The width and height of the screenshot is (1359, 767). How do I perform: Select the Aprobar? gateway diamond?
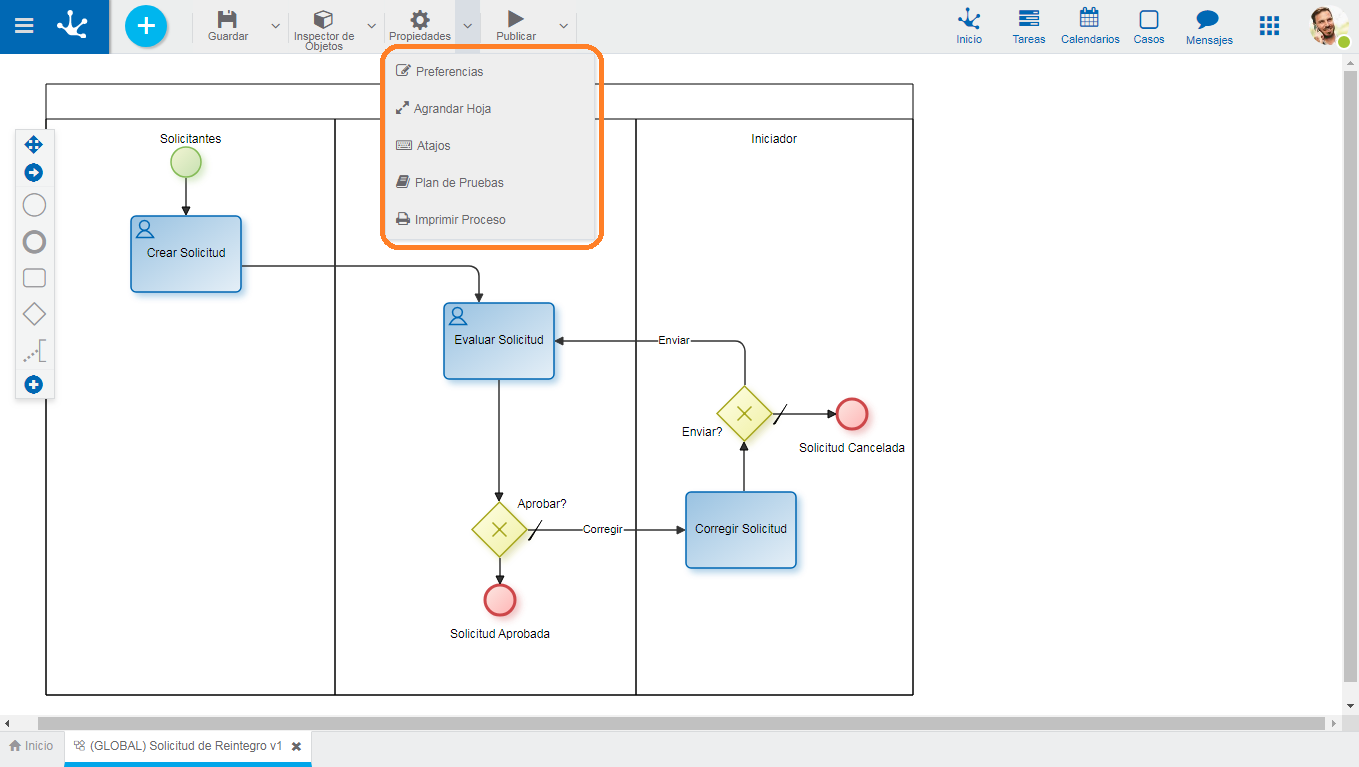(500, 530)
